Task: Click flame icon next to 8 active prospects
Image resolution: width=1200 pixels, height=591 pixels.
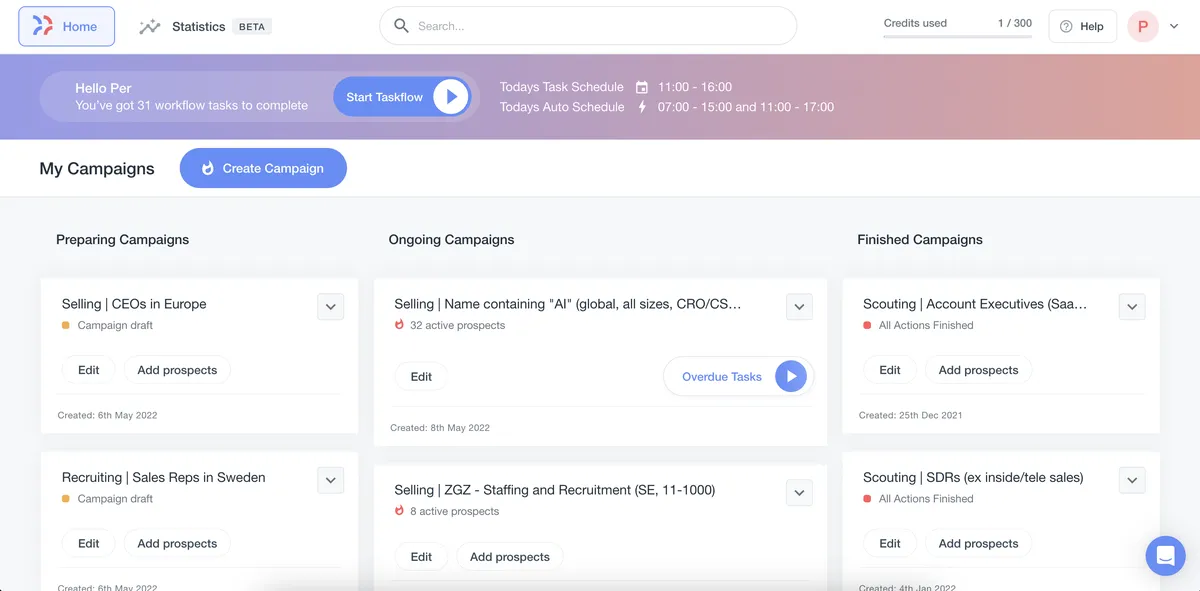Action: point(400,511)
